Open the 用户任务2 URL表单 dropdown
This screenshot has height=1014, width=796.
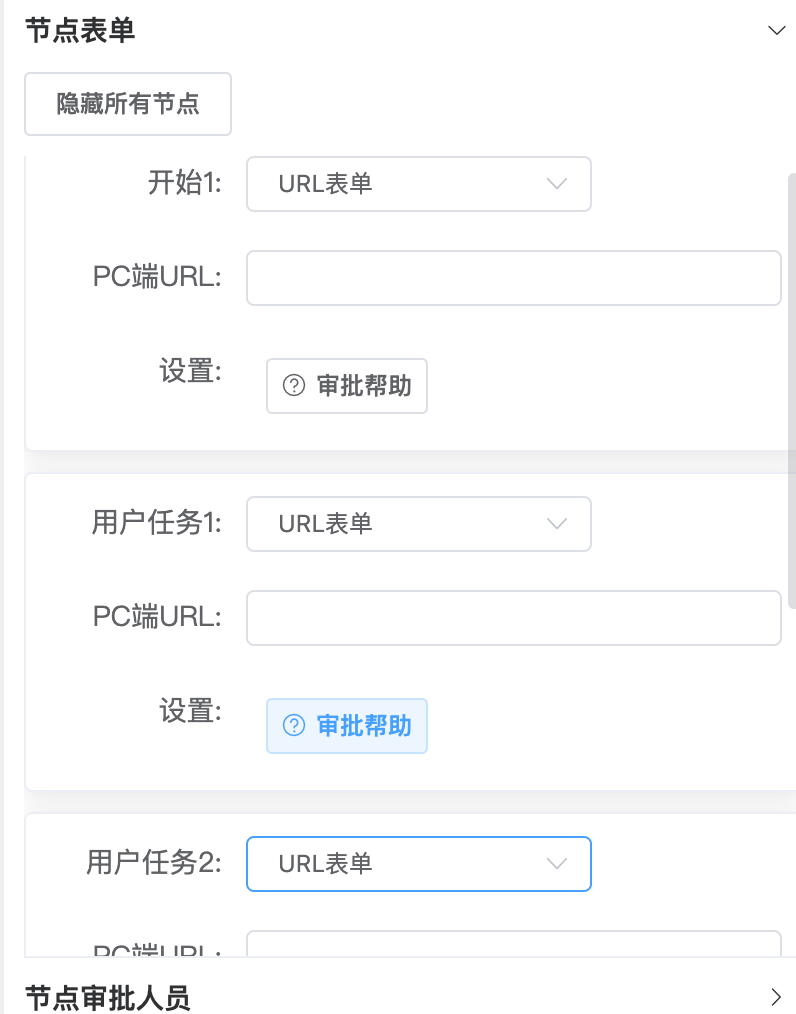[418, 864]
